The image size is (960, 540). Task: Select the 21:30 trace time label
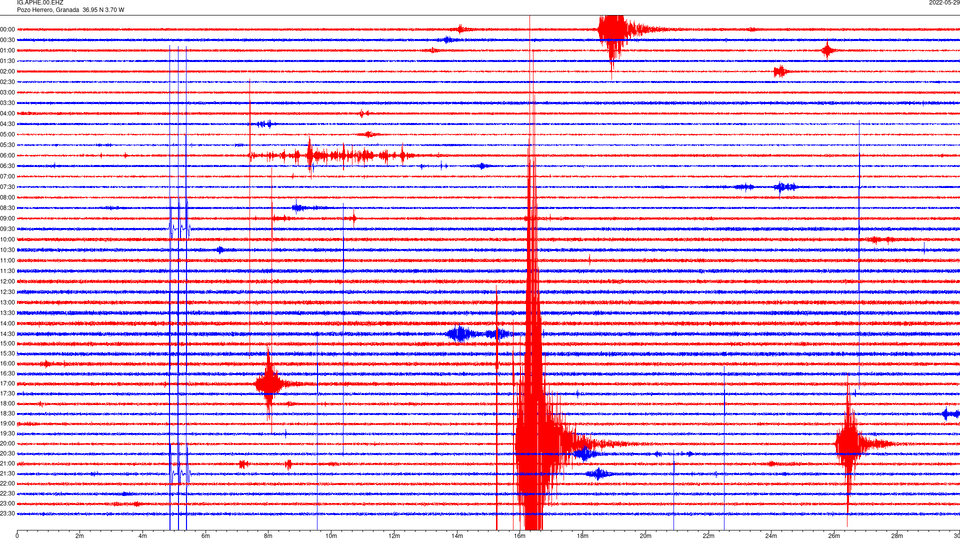click(8, 474)
